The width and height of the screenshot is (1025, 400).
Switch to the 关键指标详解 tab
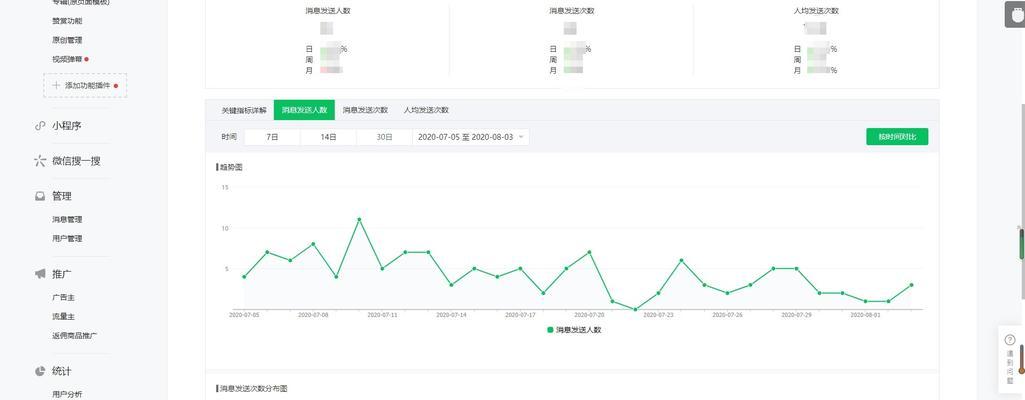click(x=244, y=110)
